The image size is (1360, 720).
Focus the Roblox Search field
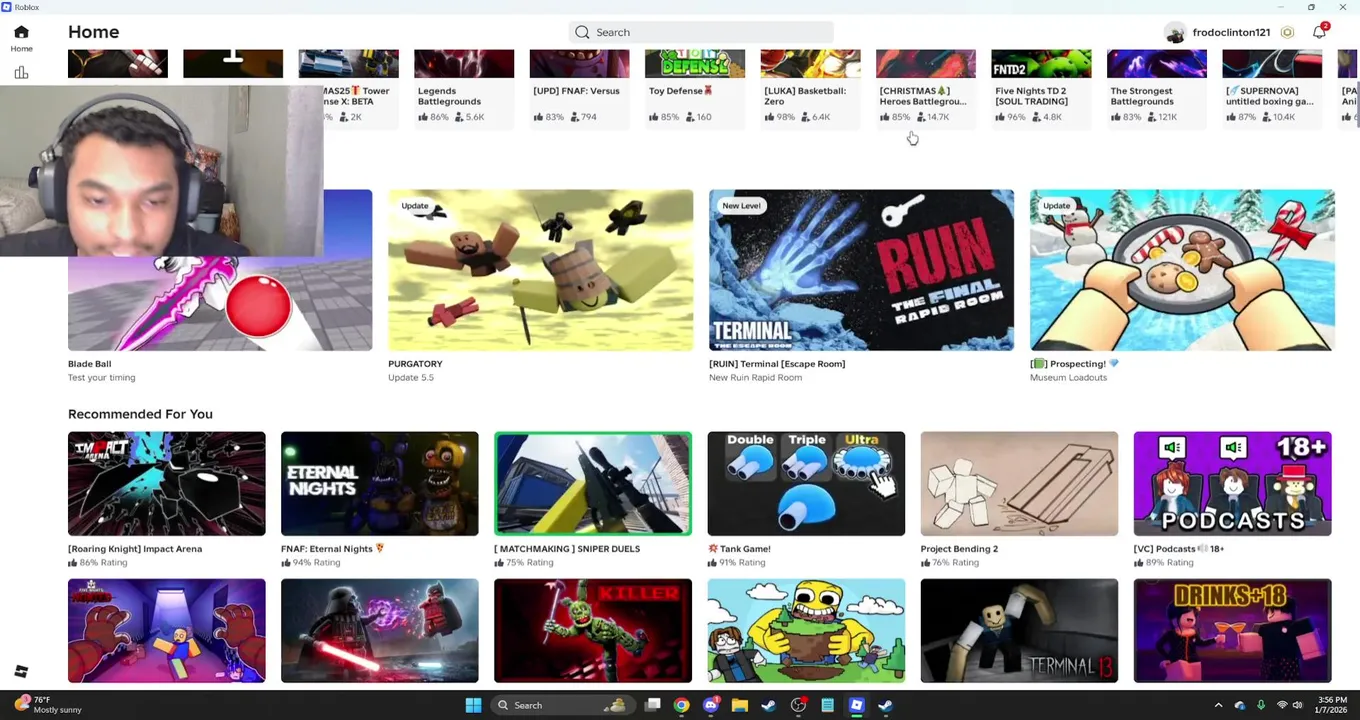700,32
